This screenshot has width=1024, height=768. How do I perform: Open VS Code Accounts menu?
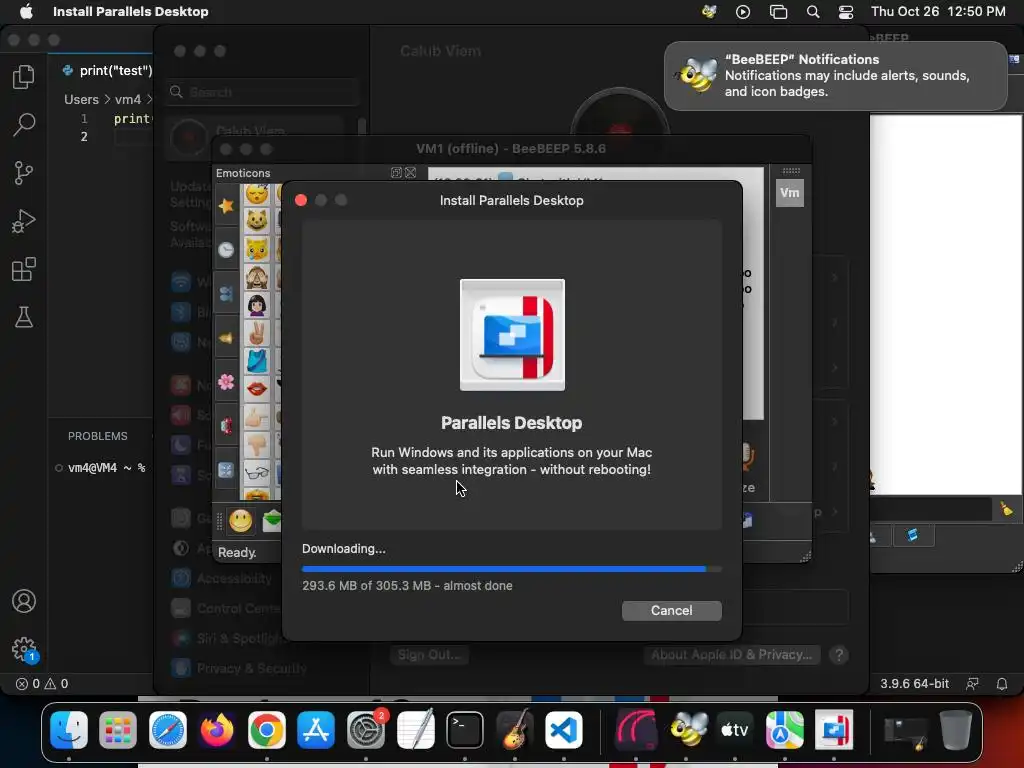pyautogui.click(x=24, y=601)
